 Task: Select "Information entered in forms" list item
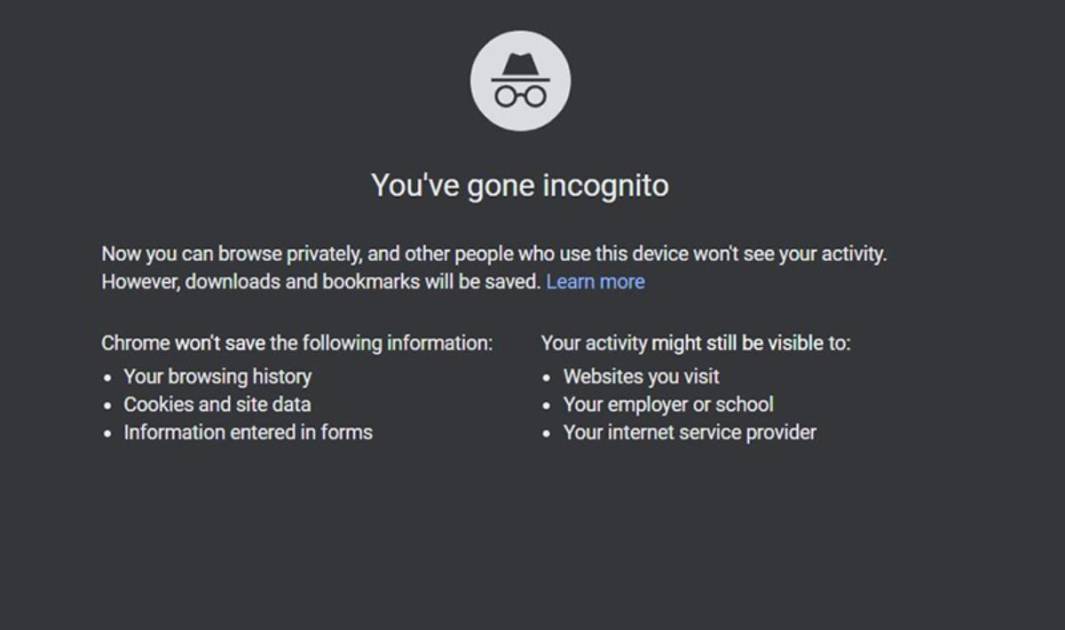pyautogui.click(x=248, y=432)
